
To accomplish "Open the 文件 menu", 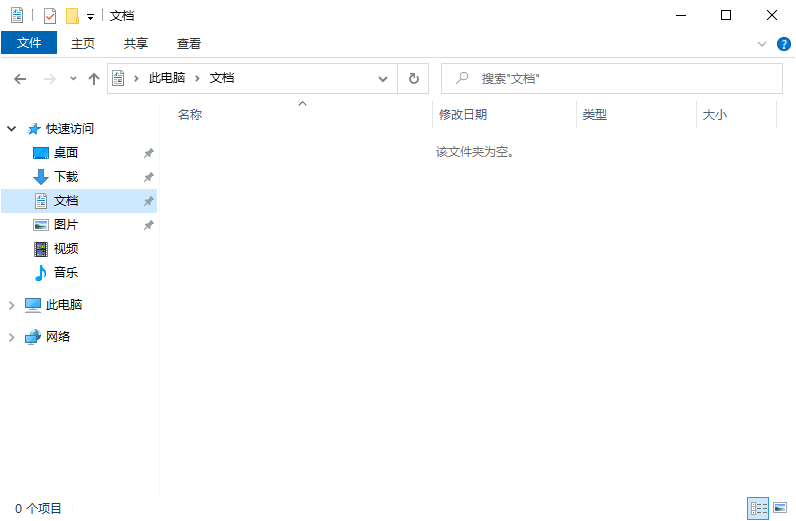I will coord(29,44).
